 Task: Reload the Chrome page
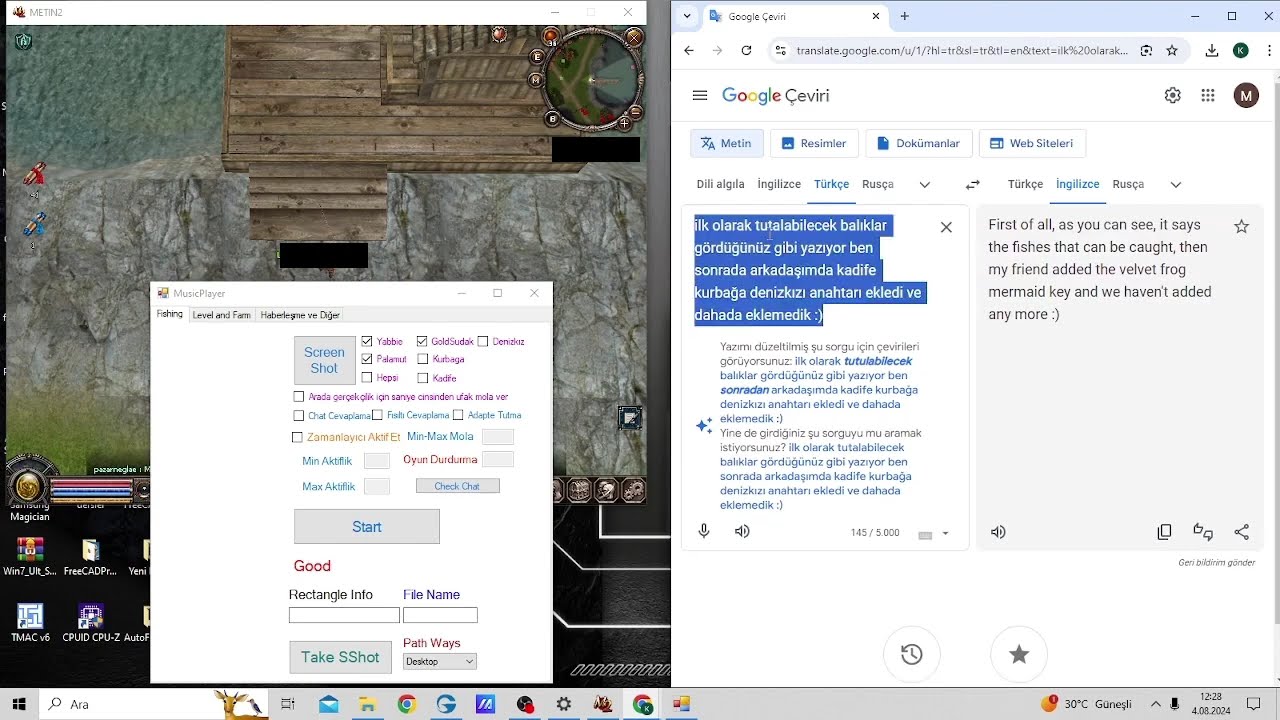746,51
